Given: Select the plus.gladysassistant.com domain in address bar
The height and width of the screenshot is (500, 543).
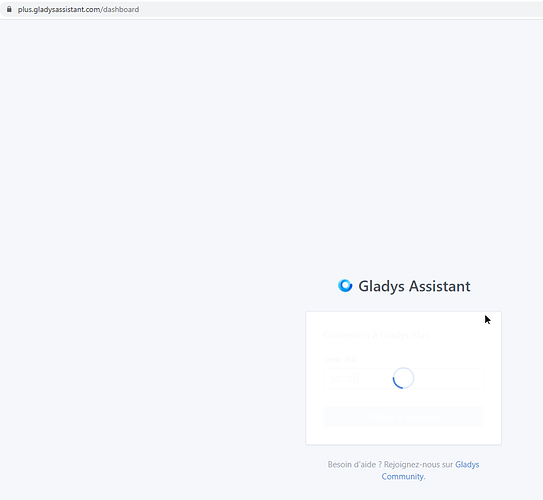Looking at the screenshot, I should coord(59,9).
